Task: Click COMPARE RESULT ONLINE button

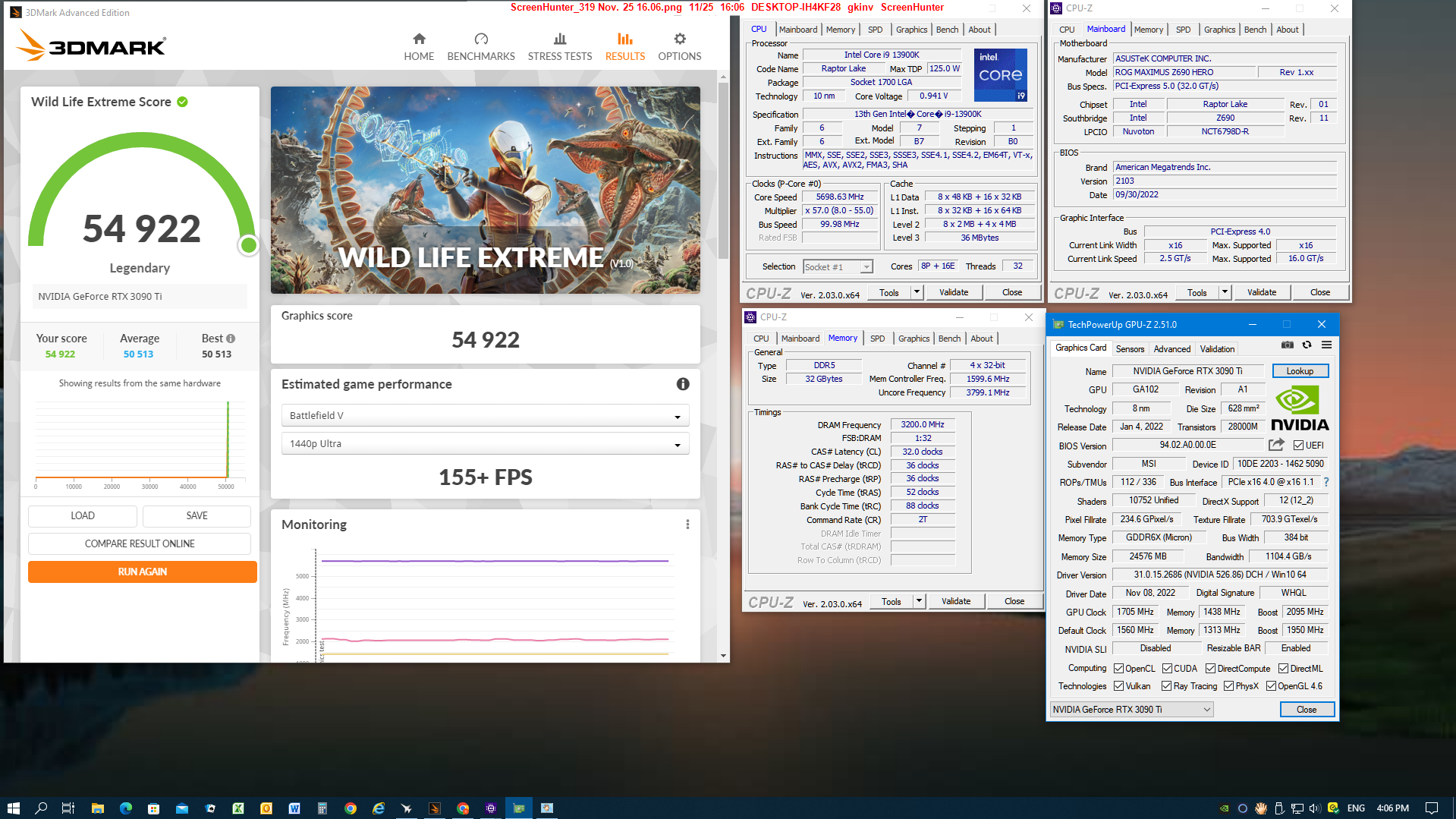Action: coord(140,544)
